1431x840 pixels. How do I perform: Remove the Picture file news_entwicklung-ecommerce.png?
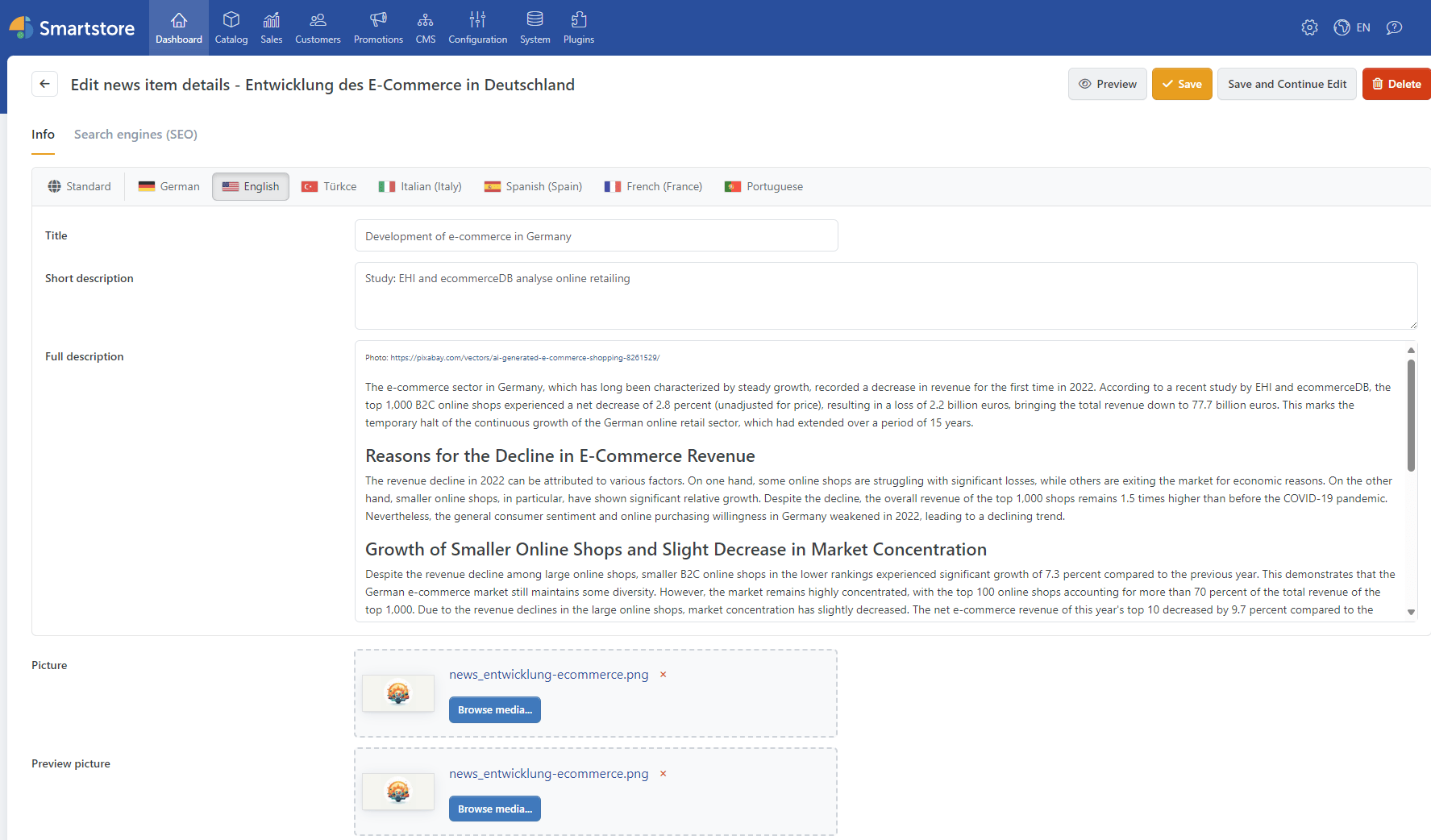(x=664, y=675)
